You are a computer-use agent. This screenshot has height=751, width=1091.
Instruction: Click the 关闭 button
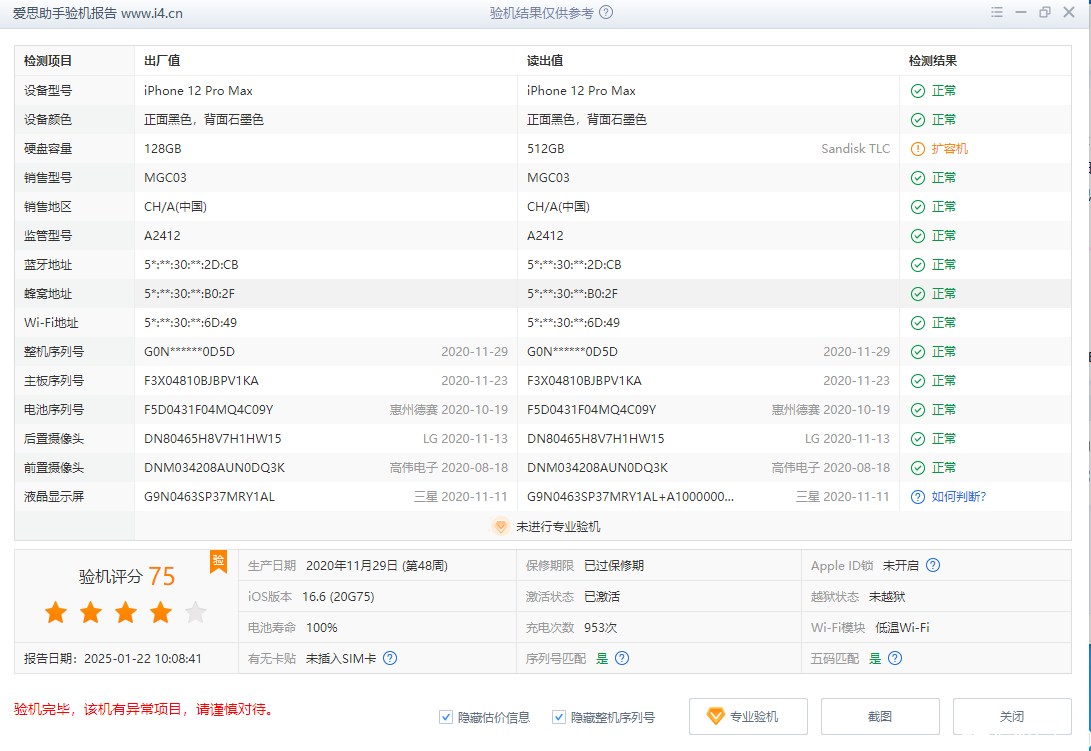coord(1012,717)
